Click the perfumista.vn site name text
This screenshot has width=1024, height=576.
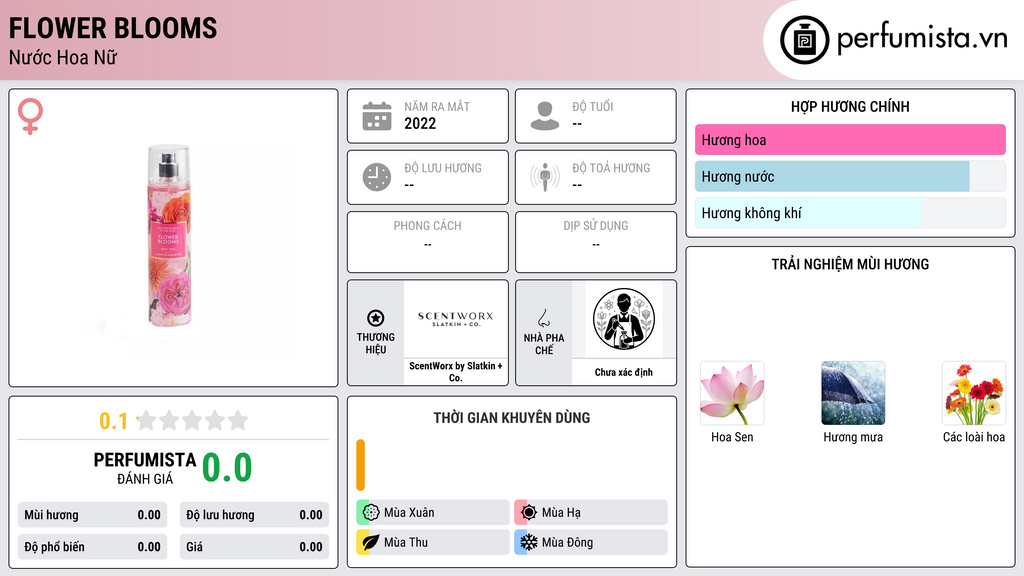922,39
